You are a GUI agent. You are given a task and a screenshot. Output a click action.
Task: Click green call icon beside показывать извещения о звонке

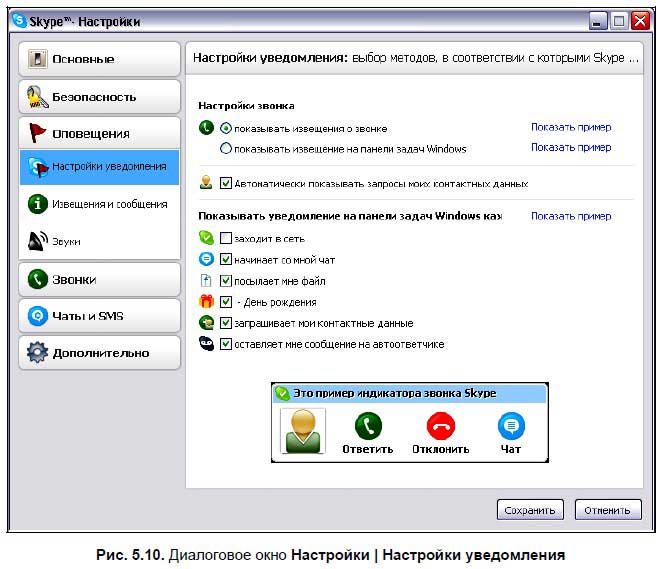[x=206, y=128]
